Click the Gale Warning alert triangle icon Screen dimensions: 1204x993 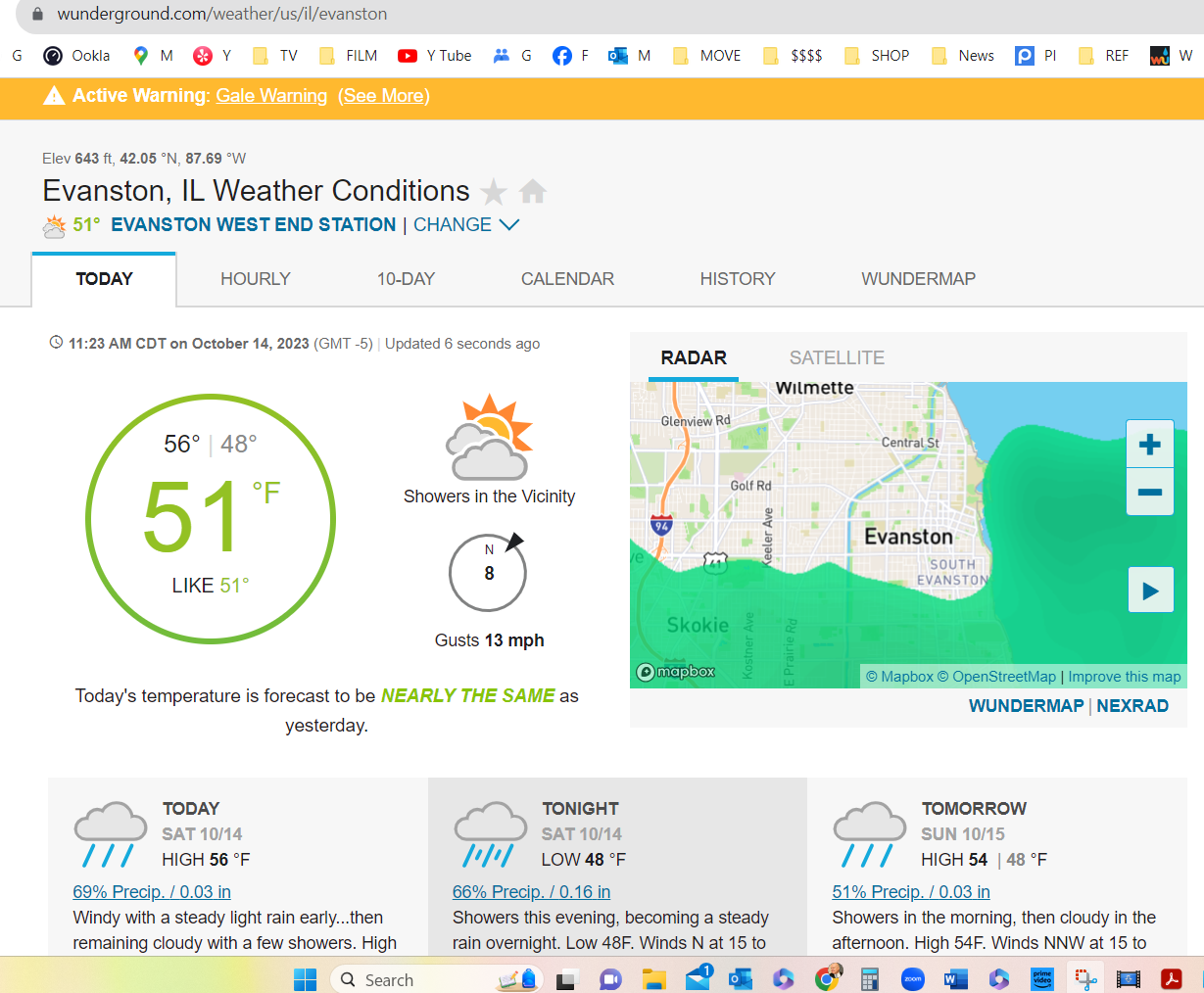click(55, 95)
